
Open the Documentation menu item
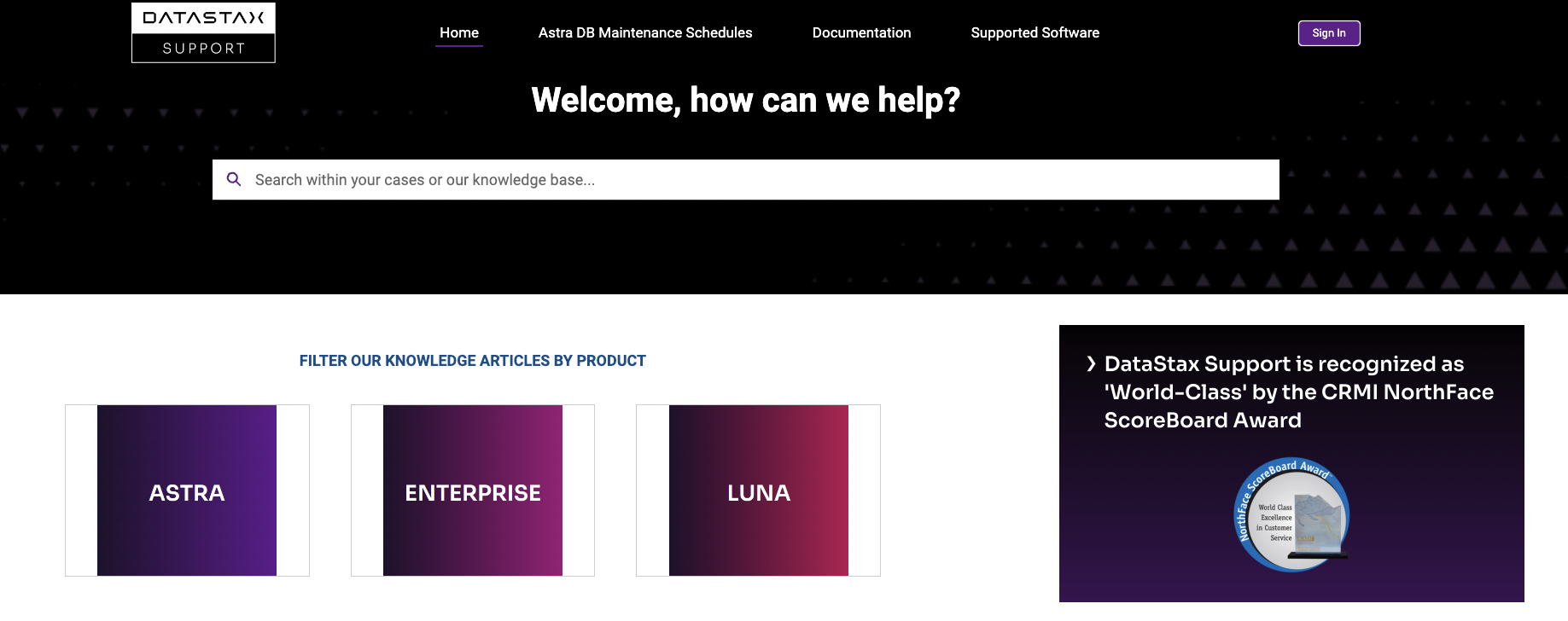tap(861, 32)
